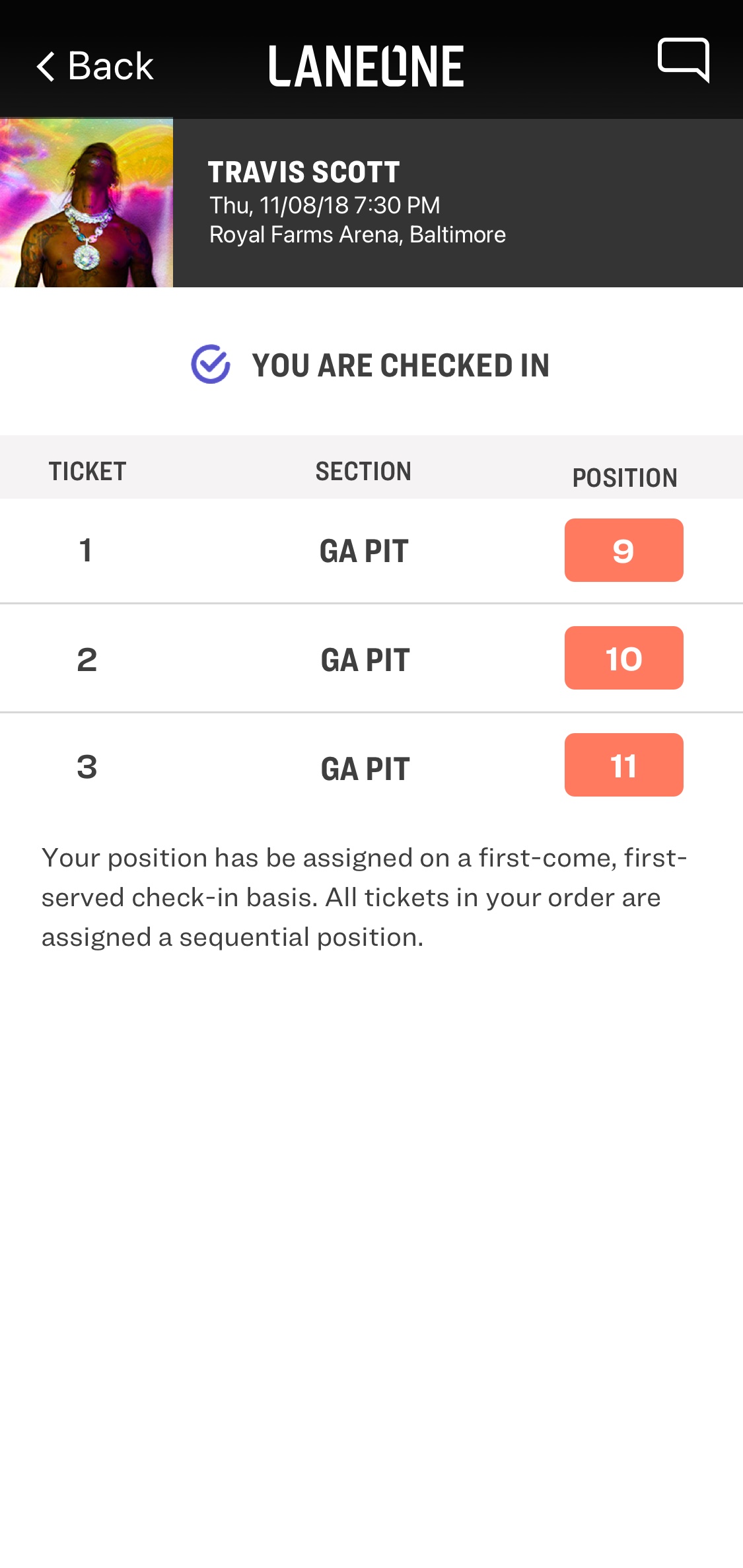Open the Travis Scott album thumbnail
743x1568 pixels.
click(87, 203)
